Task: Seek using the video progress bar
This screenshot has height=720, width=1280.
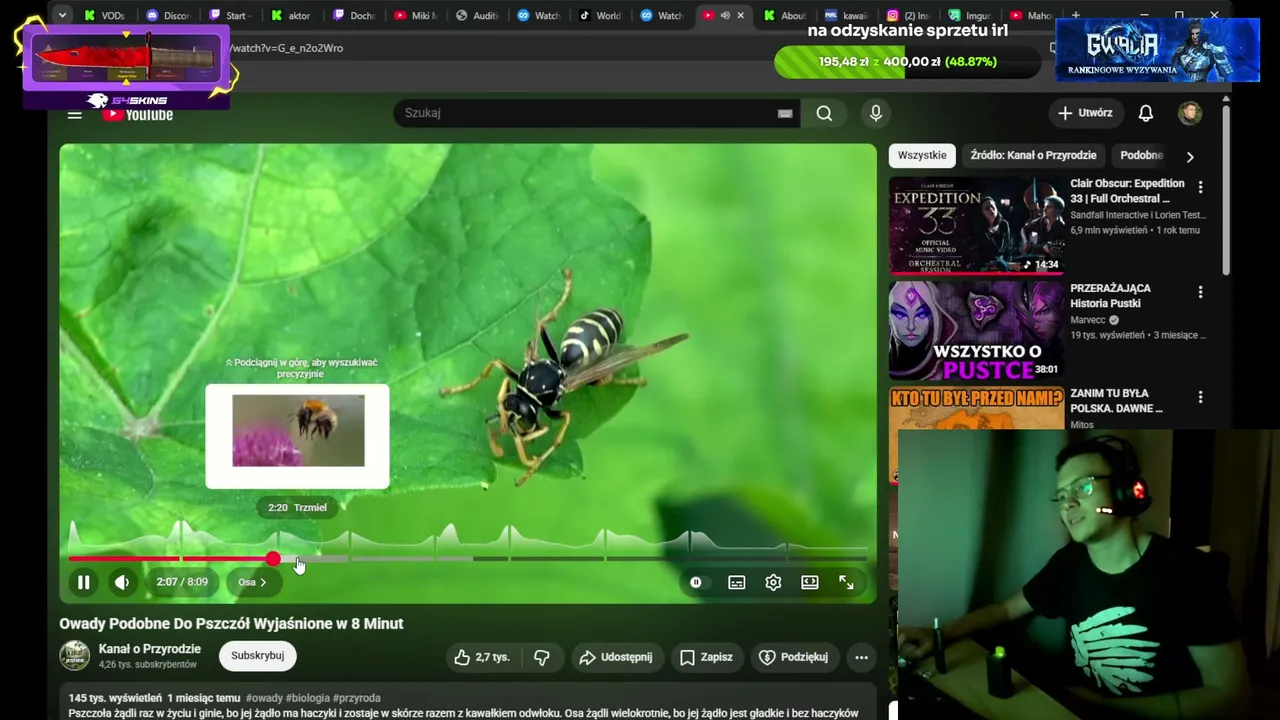Action: click(468, 558)
